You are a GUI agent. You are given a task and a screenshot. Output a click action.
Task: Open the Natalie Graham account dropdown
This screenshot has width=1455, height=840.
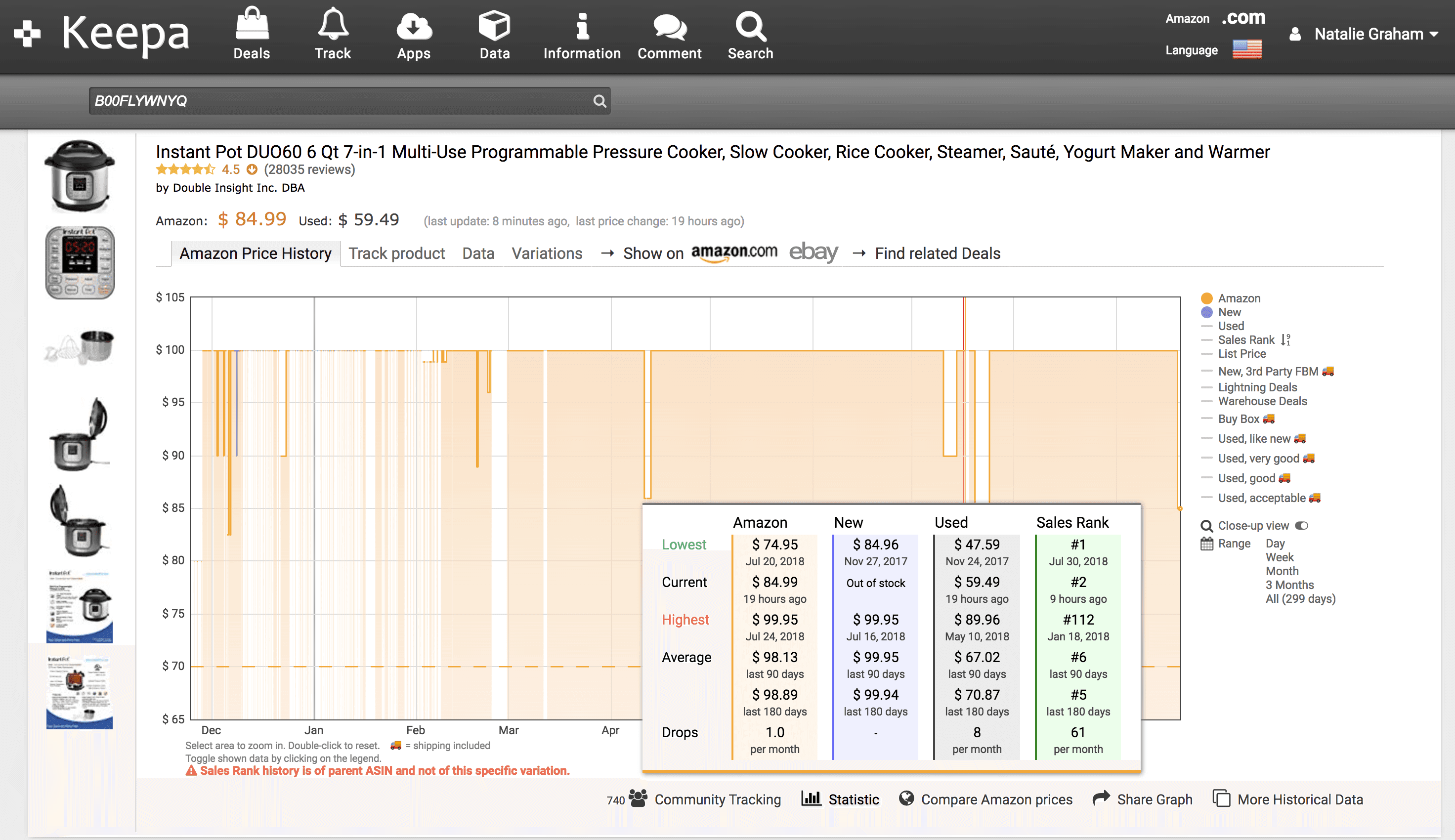tap(1376, 34)
